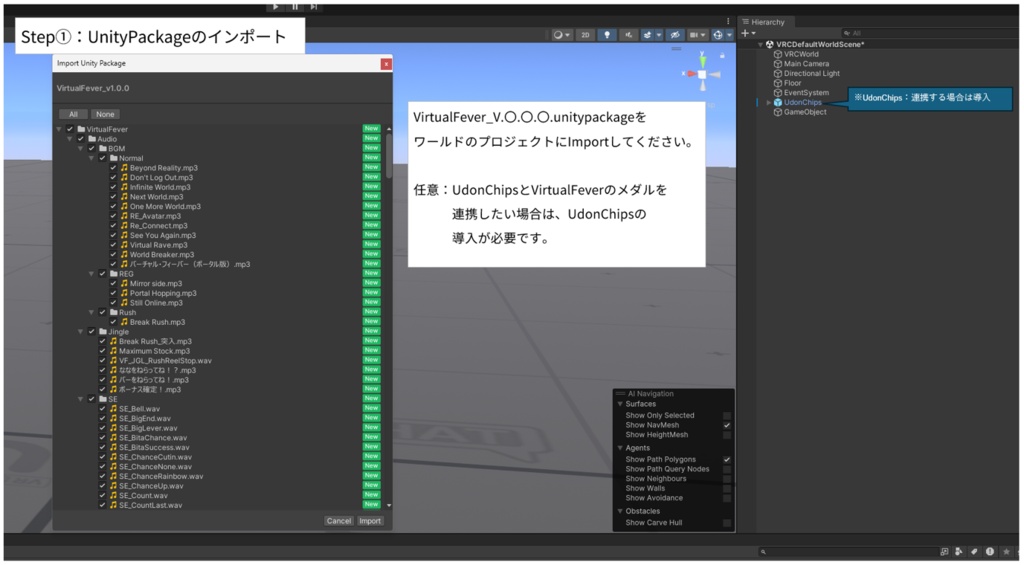
Task: Click the Unity icon of VRCDefaultWorldScene
Action: tap(770, 44)
